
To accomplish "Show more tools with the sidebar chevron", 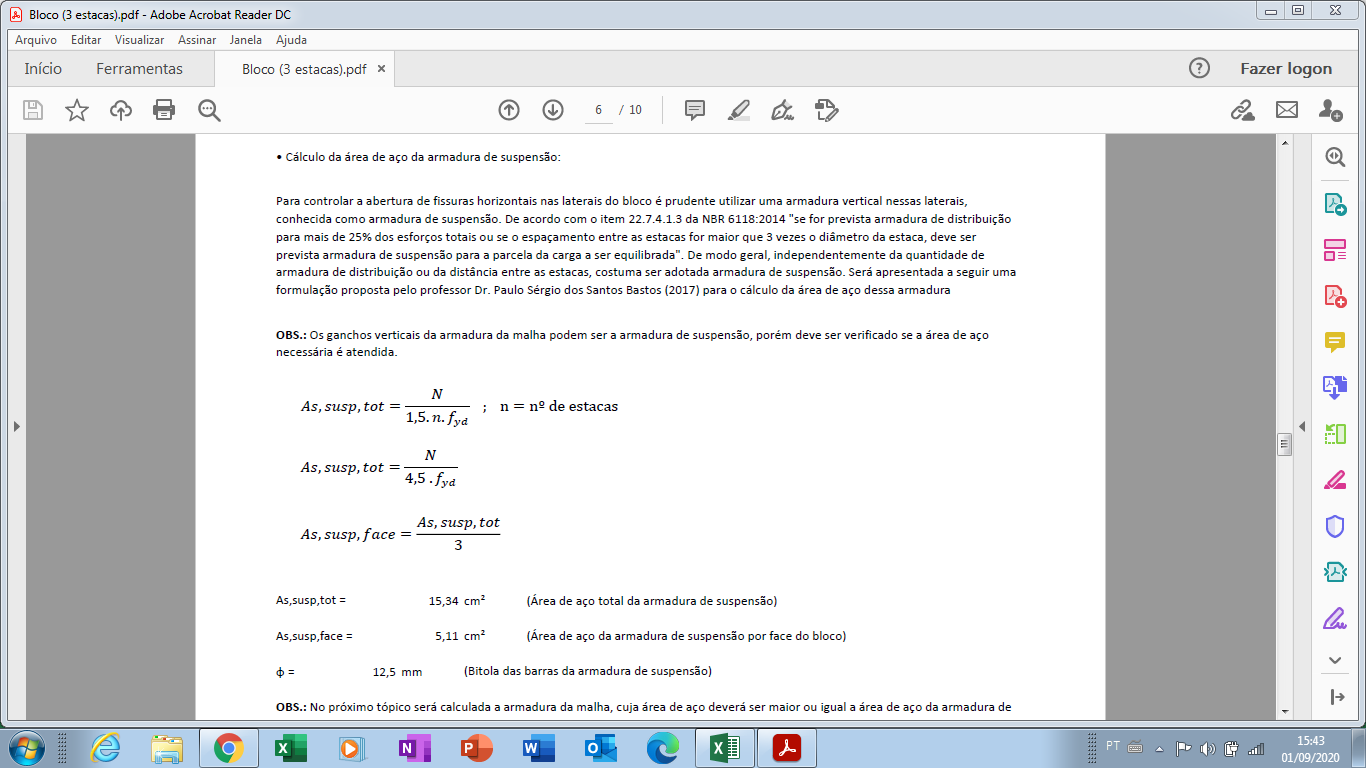I will [x=1335, y=660].
